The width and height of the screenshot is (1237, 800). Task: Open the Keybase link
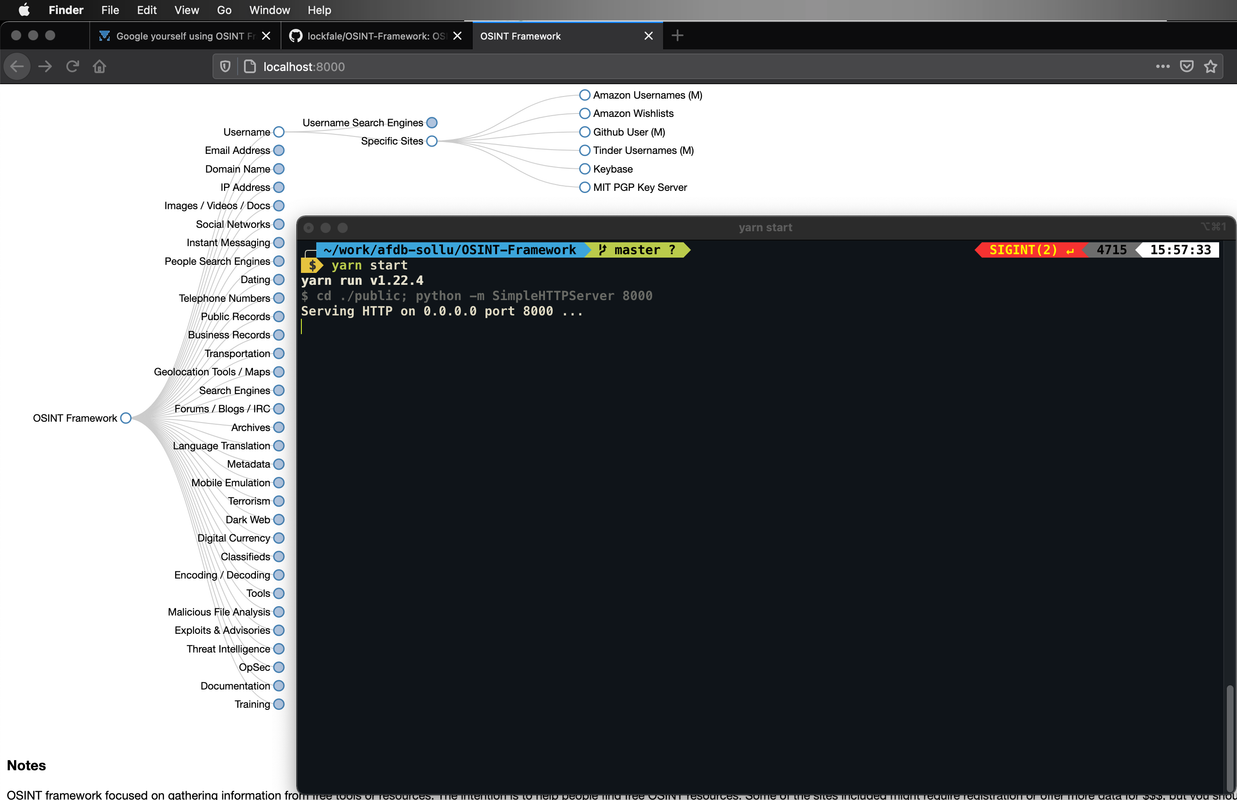click(x=613, y=169)
